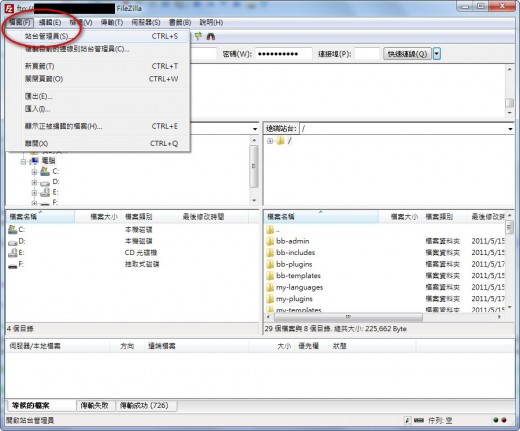Switch to the 傳輸成功 (726) tab
The height and width of the screenshot is (431, 520).
click(144, 406)
